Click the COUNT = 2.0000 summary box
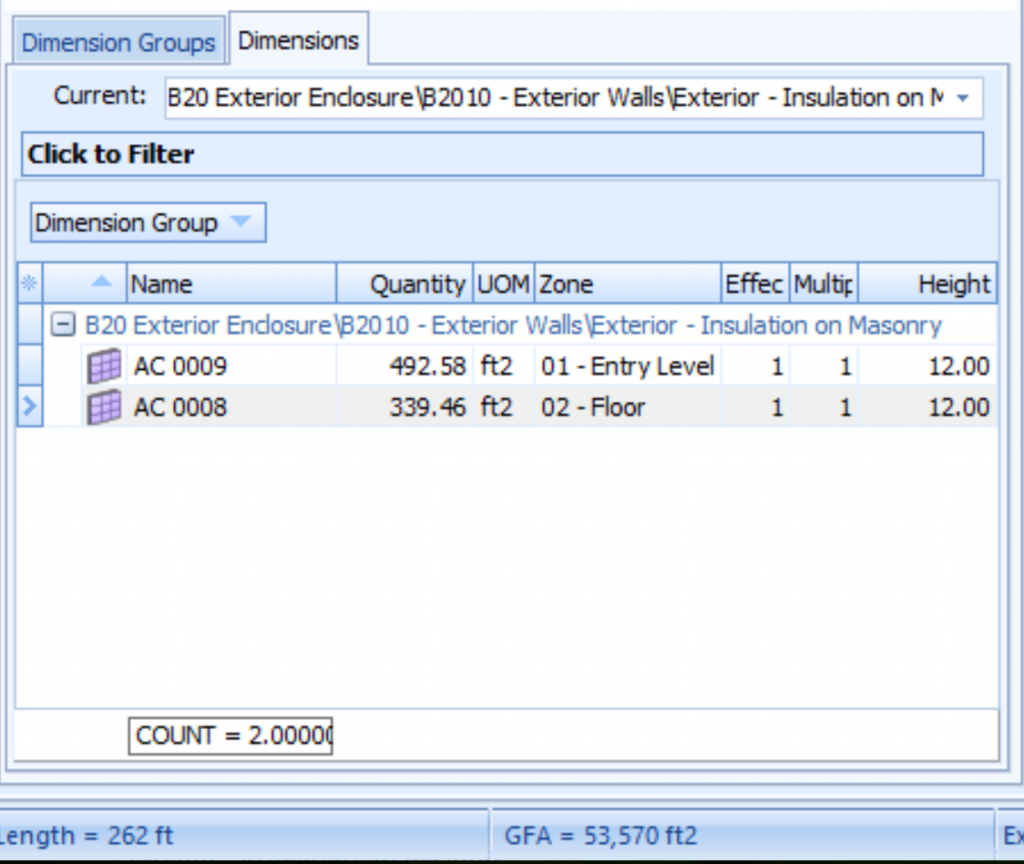 (x=231, y=736)
